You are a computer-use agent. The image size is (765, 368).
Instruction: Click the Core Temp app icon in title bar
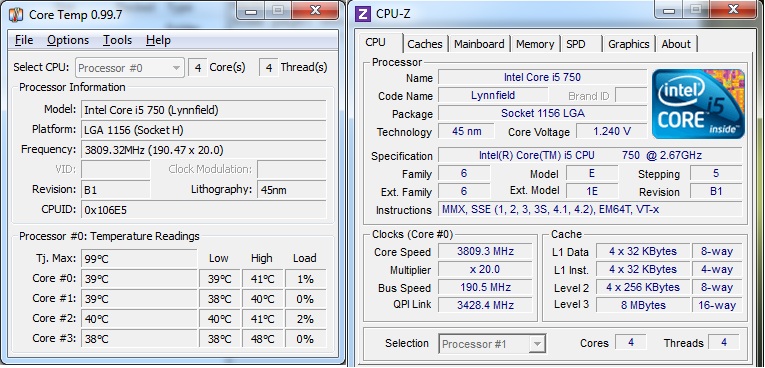point(16,14)
